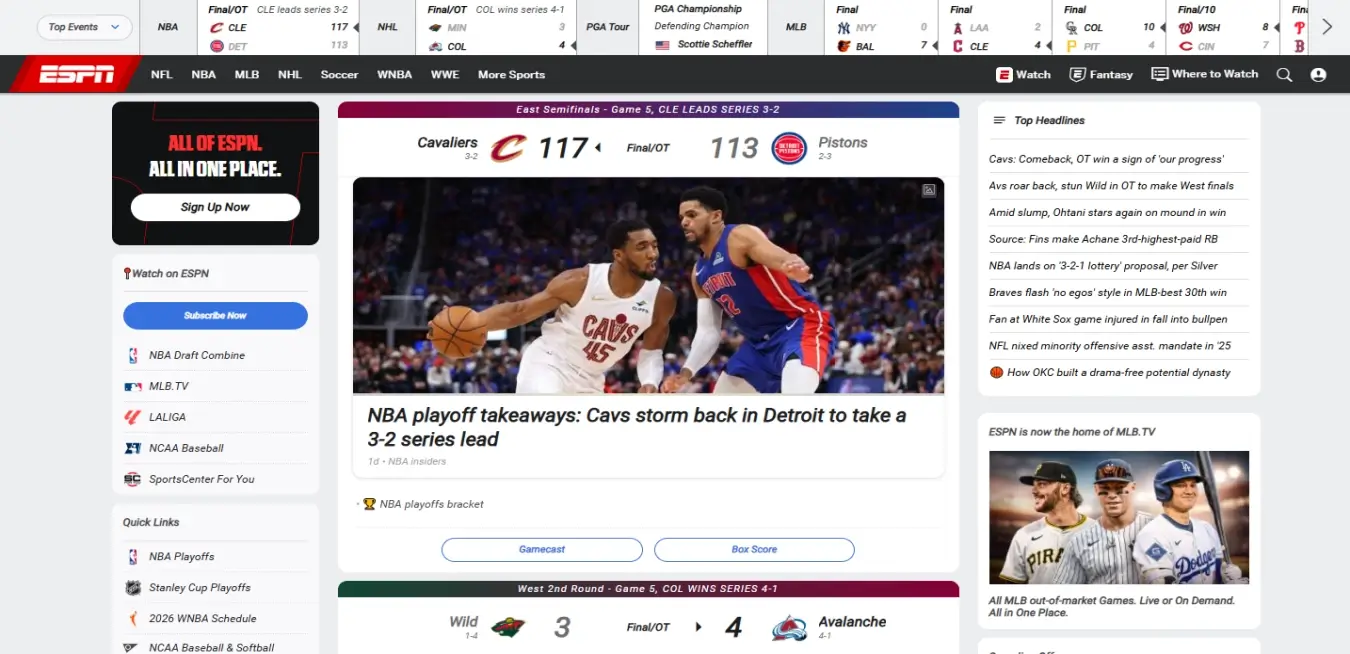Open 'Amid slump, Ohtani stars again' headline
Screen dimensions: 1350x654
click(1107, 212)
